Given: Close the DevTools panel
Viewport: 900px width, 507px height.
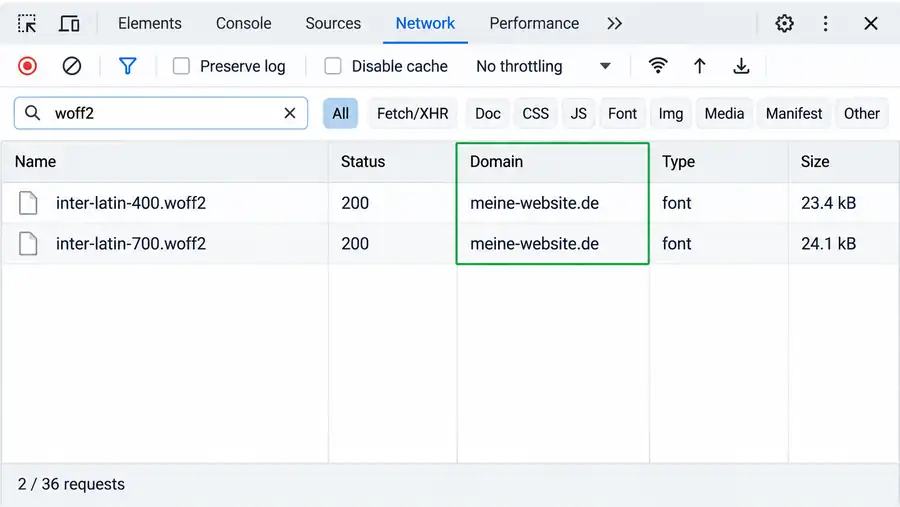Looking at the screenshot, I should (x=871, y=24).
